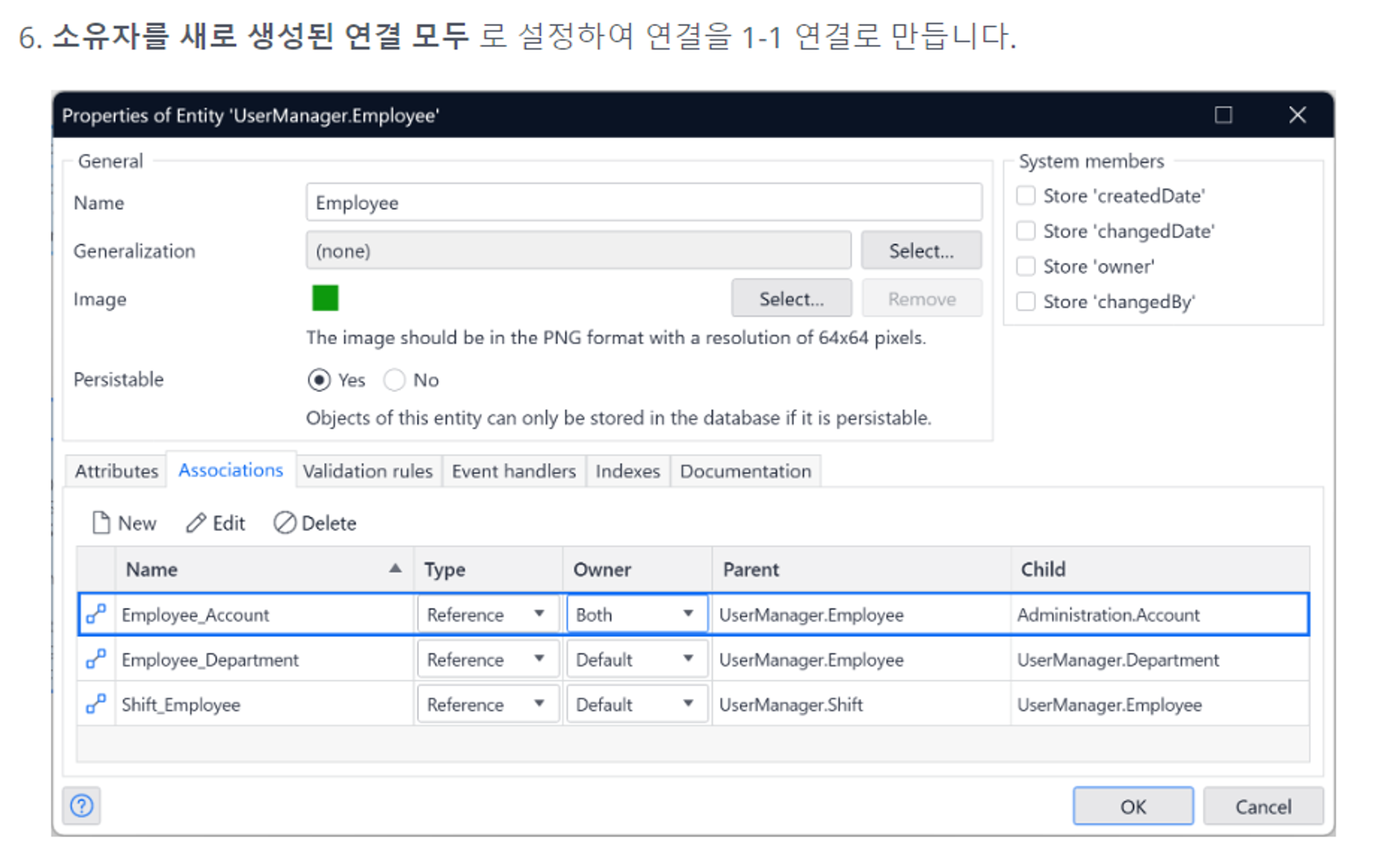Click the Shift_Employee association row icon

pos(96,704)
